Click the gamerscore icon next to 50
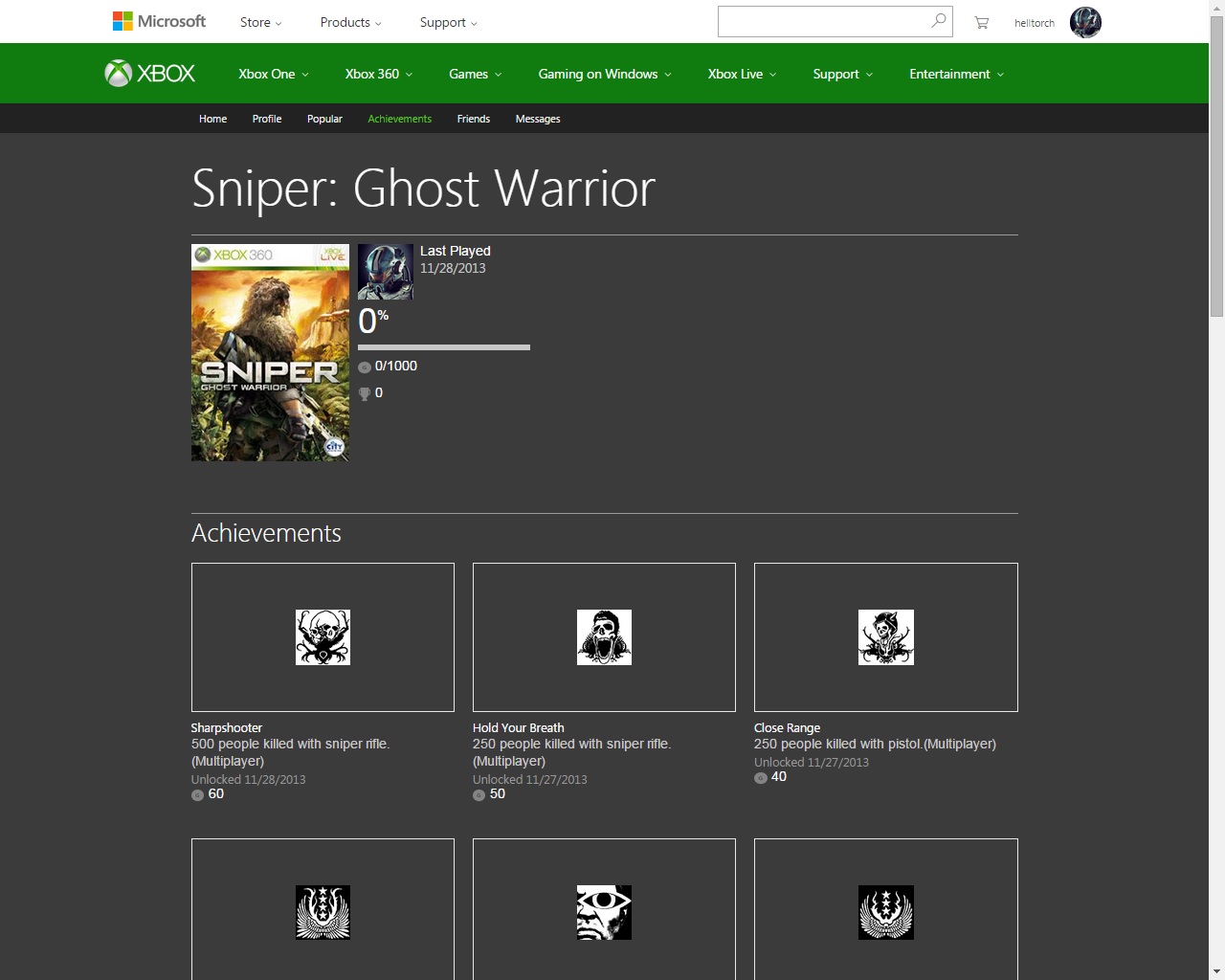The height and width of the screenshot is (980, 1225). pos(479,795)
